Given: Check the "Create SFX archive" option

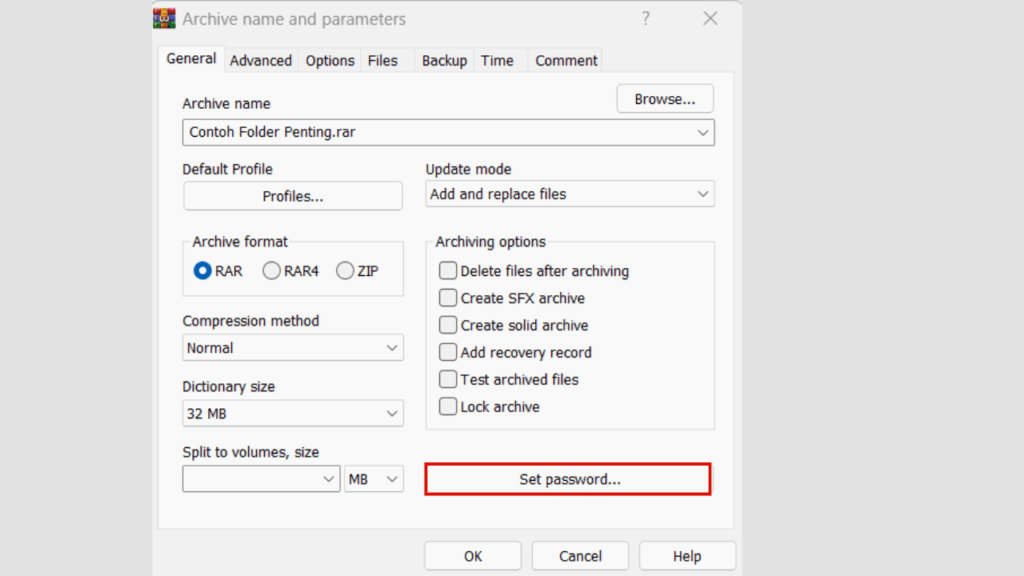Looking at the screenshot, I should (448, 298).
